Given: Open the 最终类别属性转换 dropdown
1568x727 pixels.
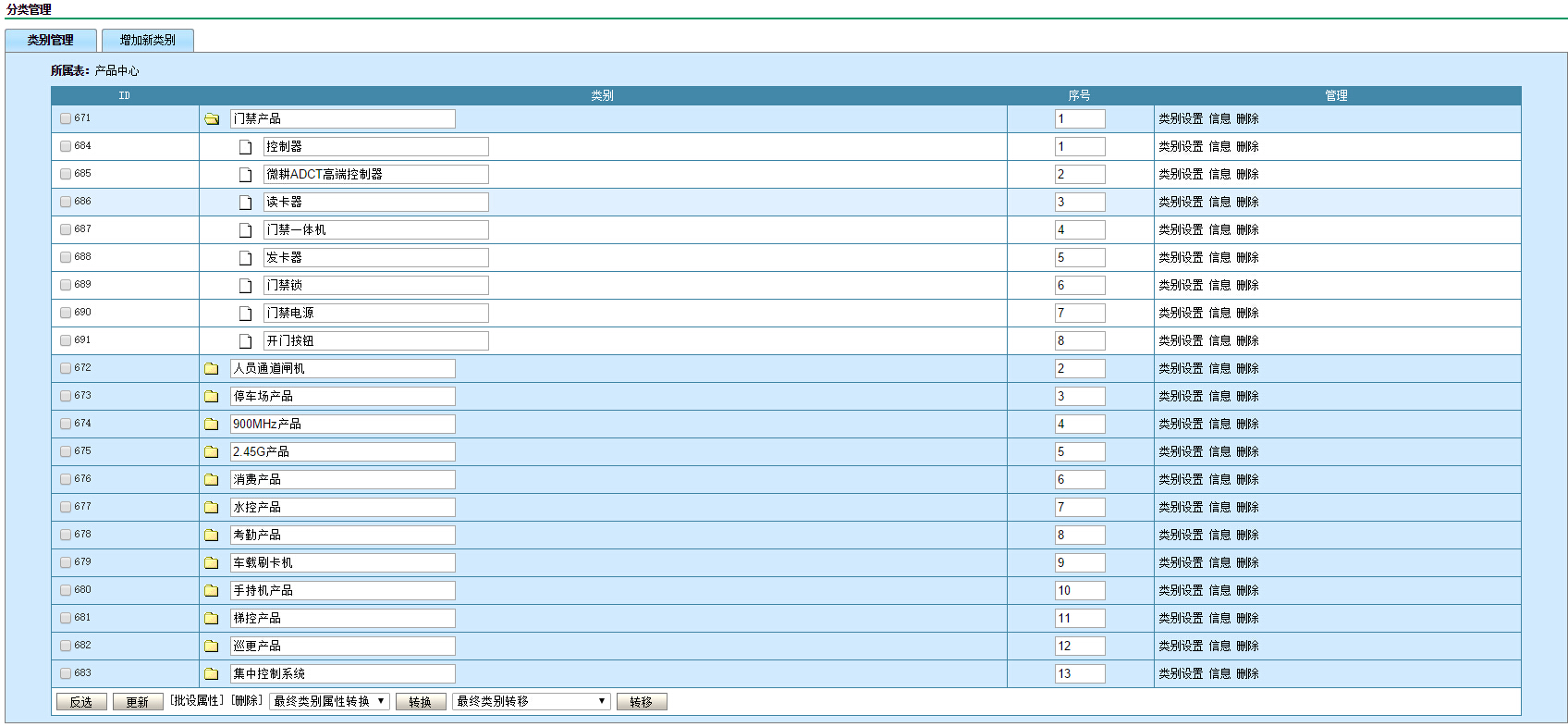Looking at the screenshot, I should coord(329,702).
